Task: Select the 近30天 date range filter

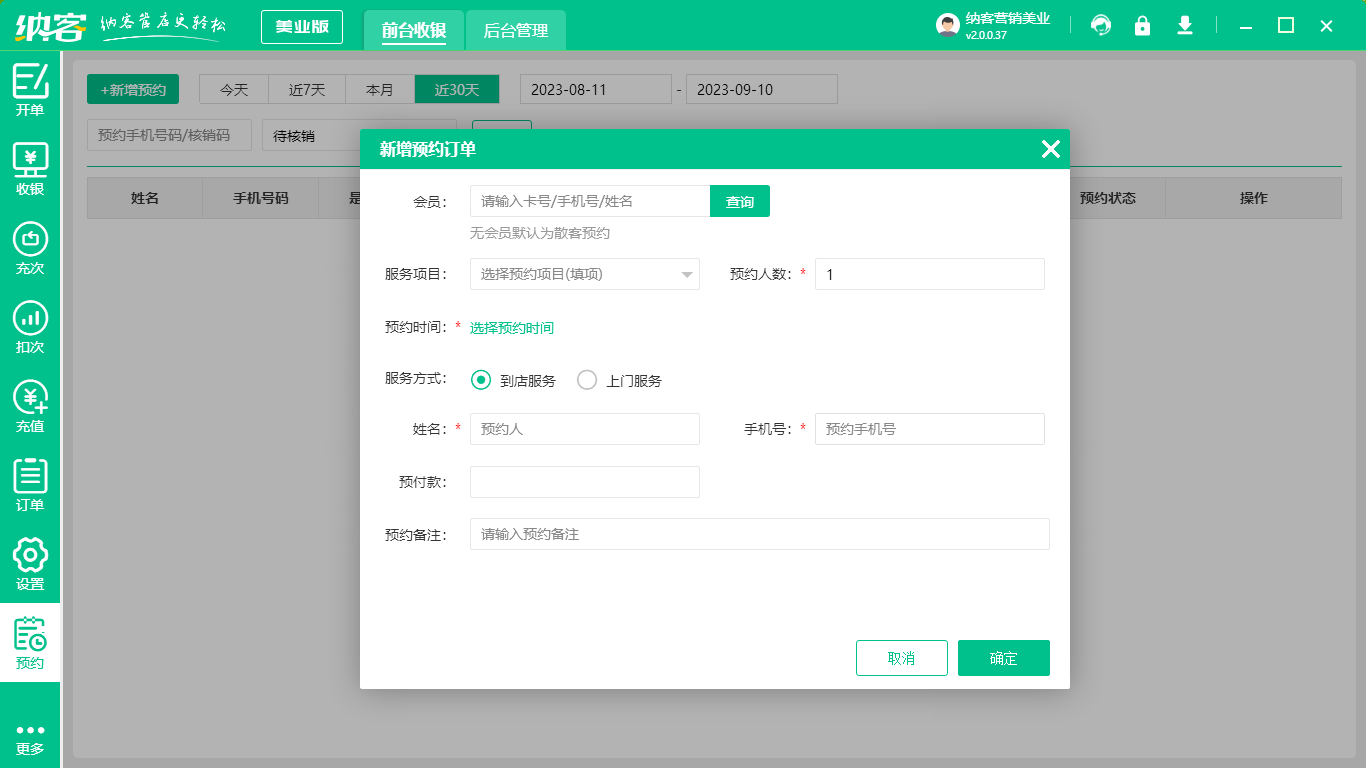Action: point(456,89)
